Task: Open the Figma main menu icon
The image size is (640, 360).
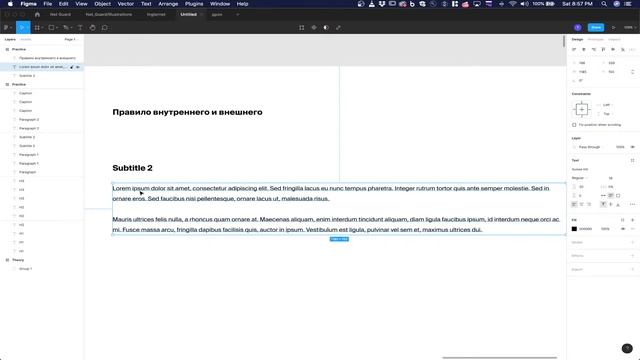Action: 7,27
